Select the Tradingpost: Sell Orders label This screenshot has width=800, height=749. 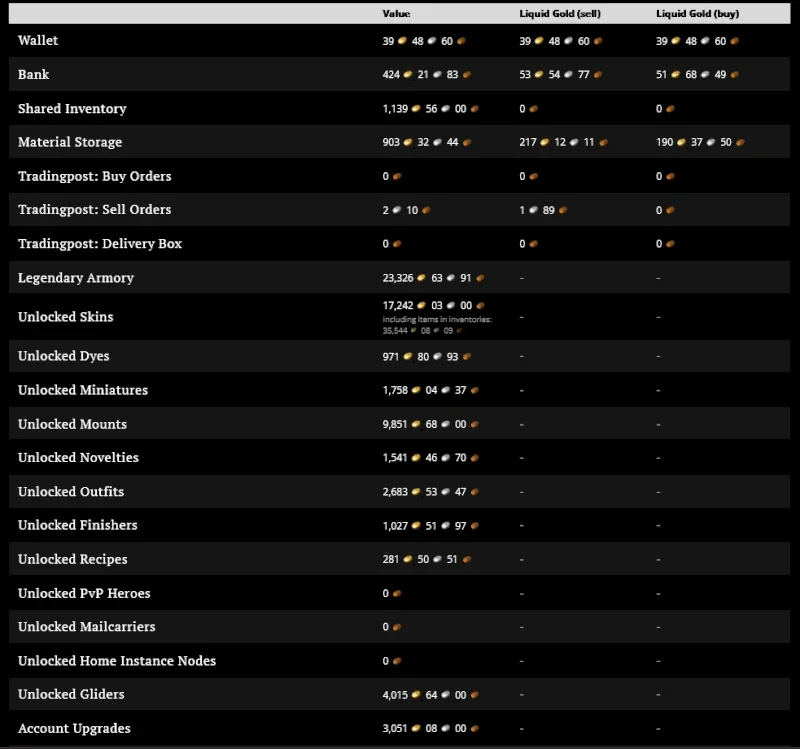tap(94, 210)
